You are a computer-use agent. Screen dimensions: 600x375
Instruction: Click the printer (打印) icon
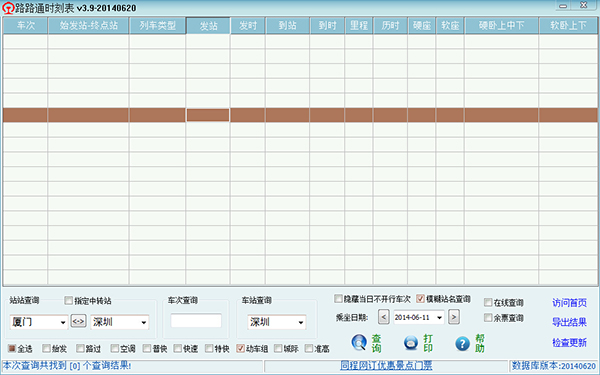click(x=411, y=343)
